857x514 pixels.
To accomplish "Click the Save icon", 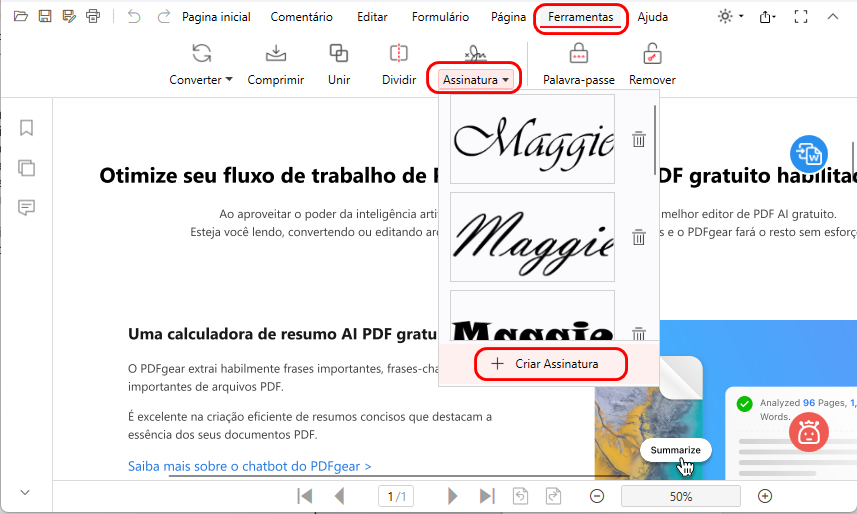I will pos(45,16).
